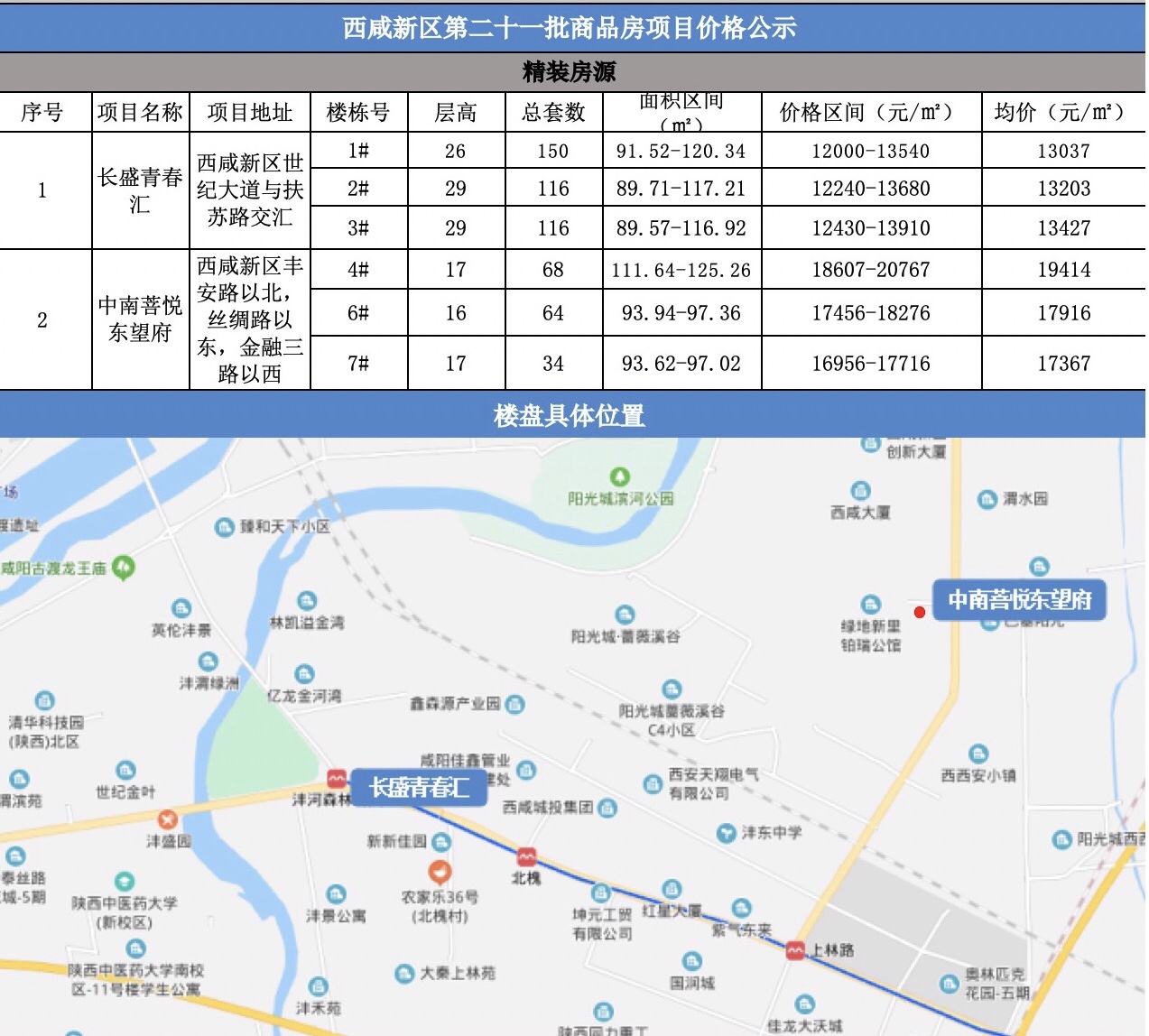
Task: Click the 楼栋号 column header
Action: [359, 113]
